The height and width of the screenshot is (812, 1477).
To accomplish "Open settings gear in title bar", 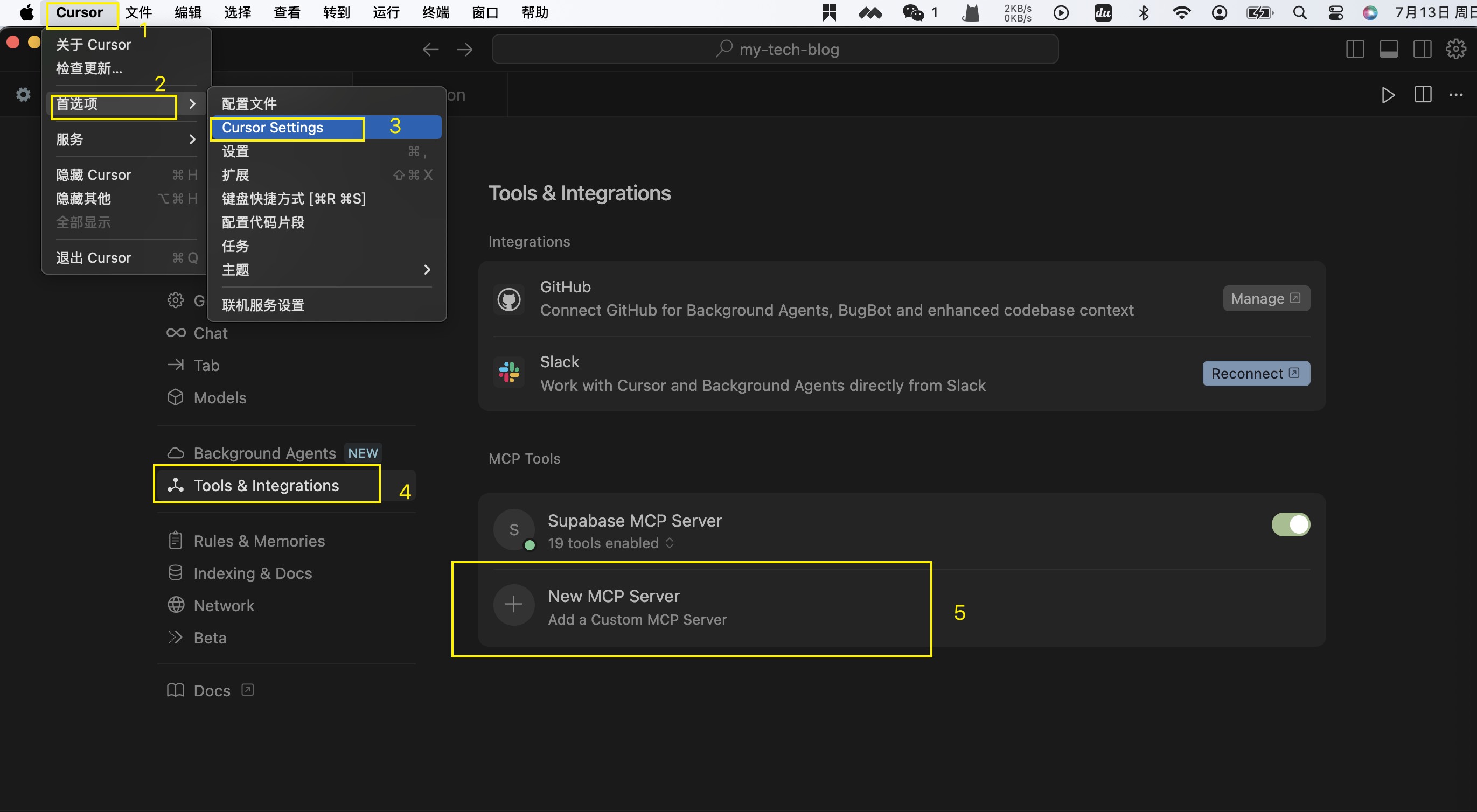I will coord(1456,48).
